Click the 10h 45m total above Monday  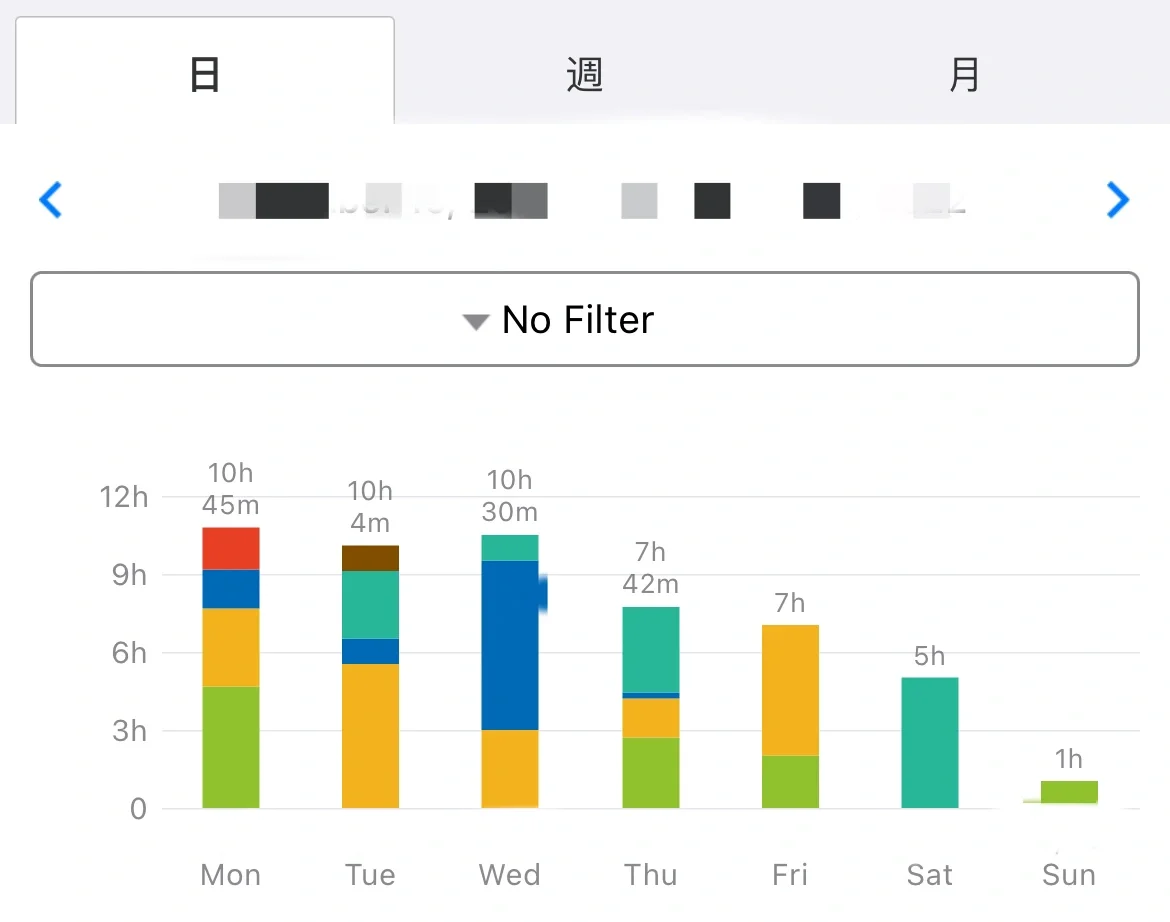click(231, 488)
